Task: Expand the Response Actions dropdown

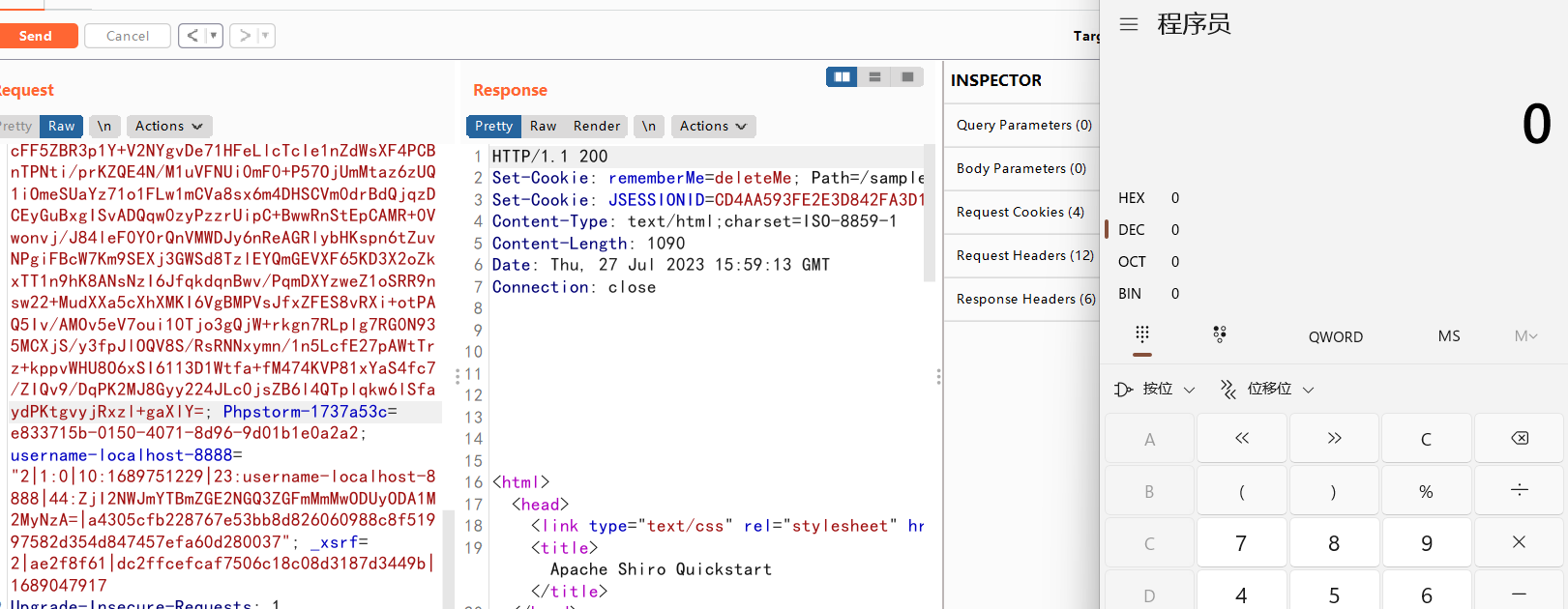Action: pyautogui.click(x=713, y=127)
